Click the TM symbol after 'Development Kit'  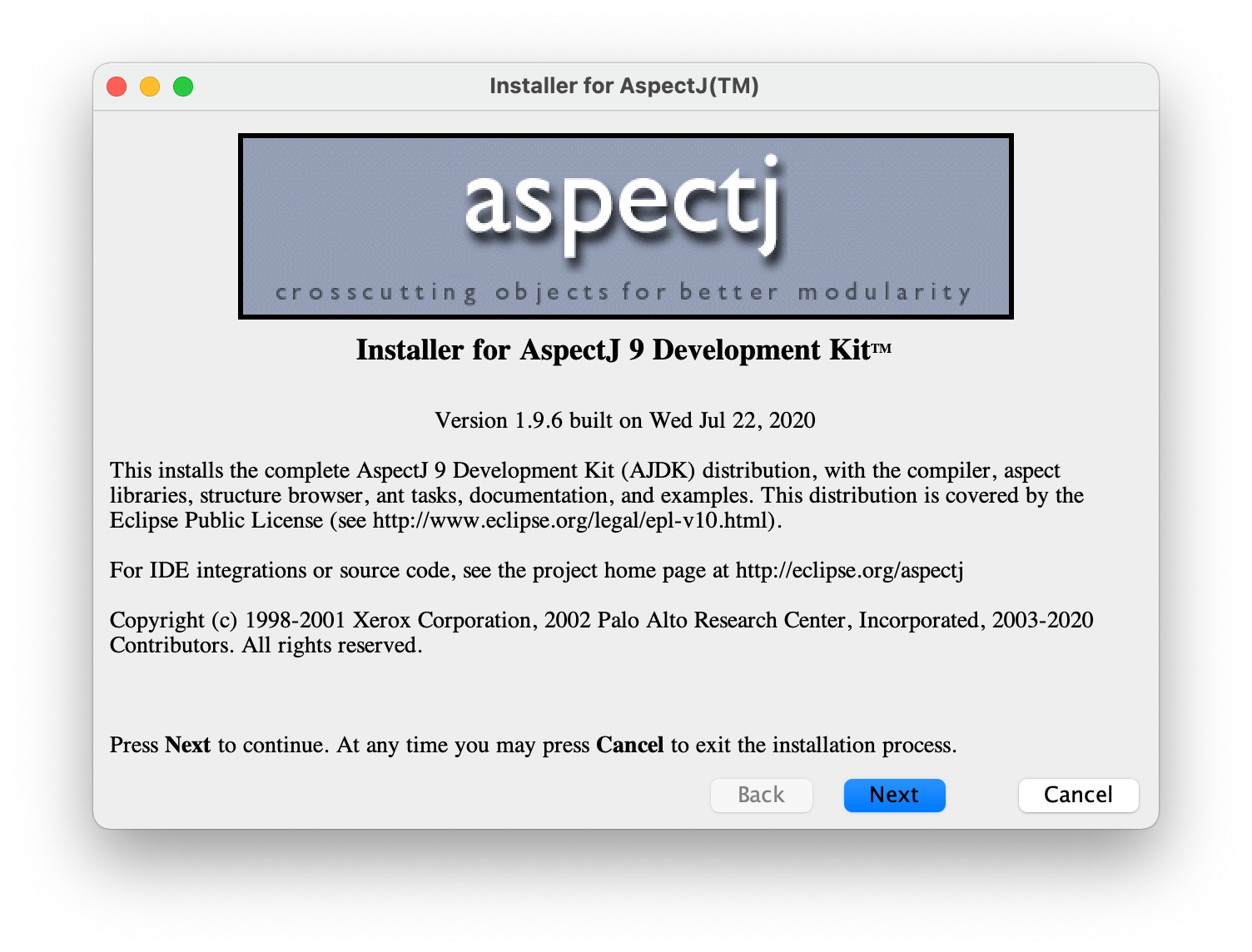(x=882, y=349)
